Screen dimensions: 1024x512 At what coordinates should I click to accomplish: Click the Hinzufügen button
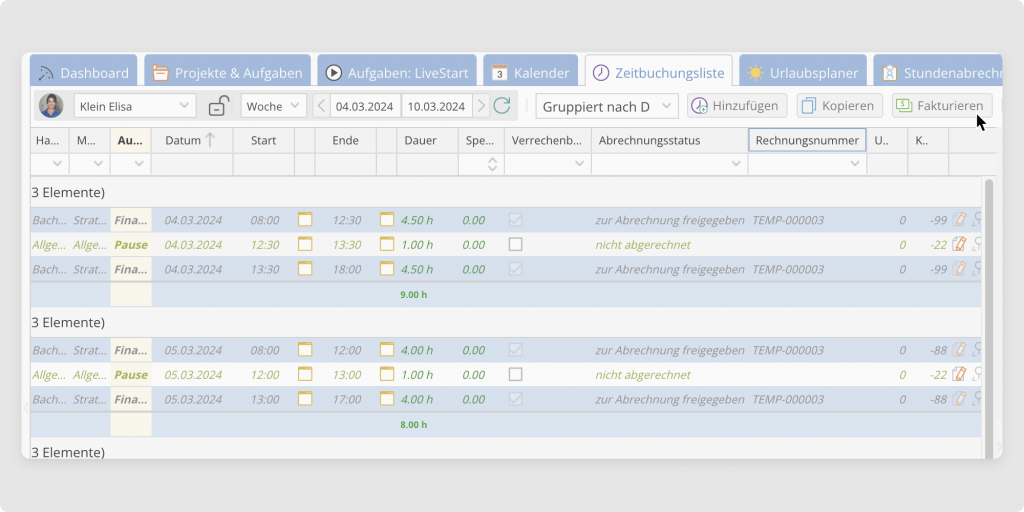point(738,106)
